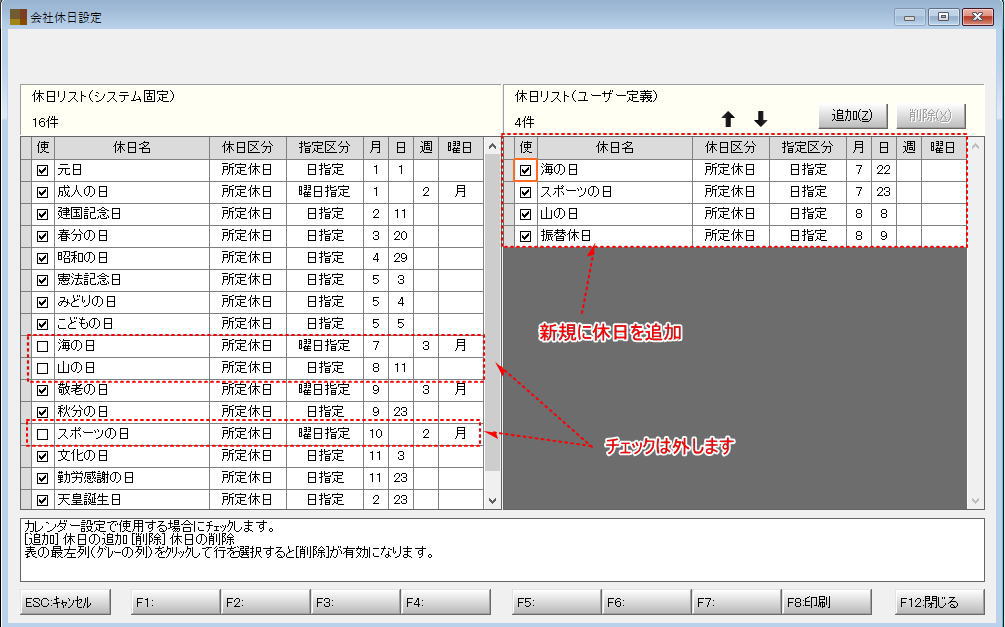Click the F8:印刷 button
The image size is (1005, 627).
(x=826, y=602)
